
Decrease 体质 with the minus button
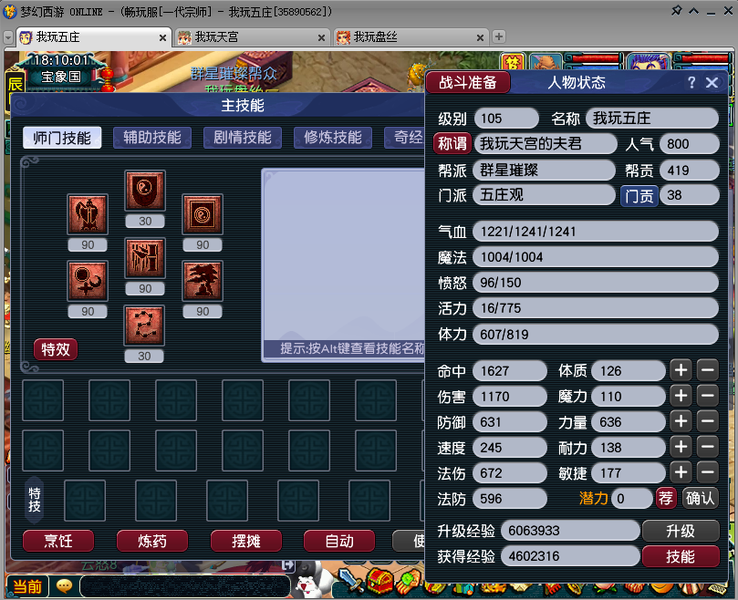pos(707,370)
